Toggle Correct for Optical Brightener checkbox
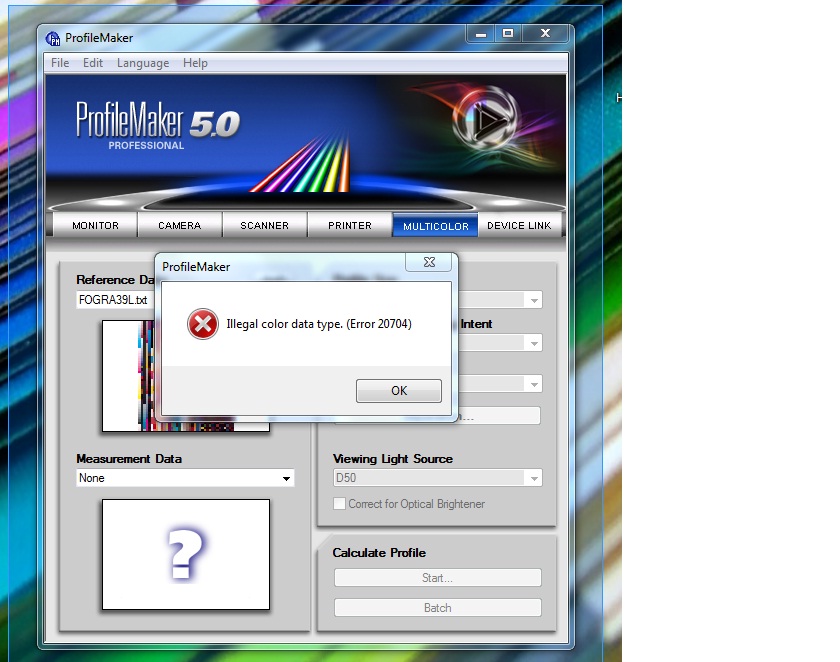 [339, 503]
